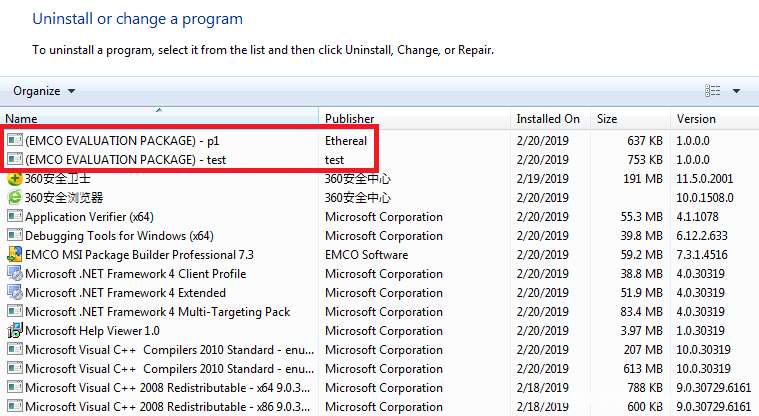Sort the list by Name column header
Viewport: 759px width, 416px height.
160,119
